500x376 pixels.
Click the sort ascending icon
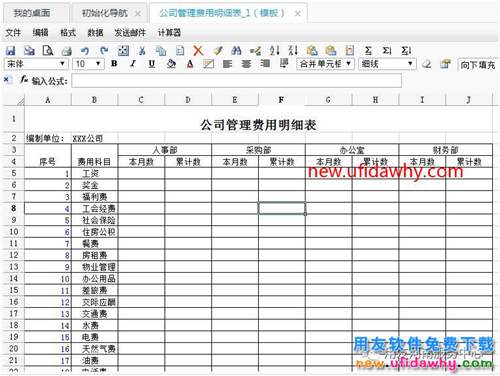tap(275, 51)
